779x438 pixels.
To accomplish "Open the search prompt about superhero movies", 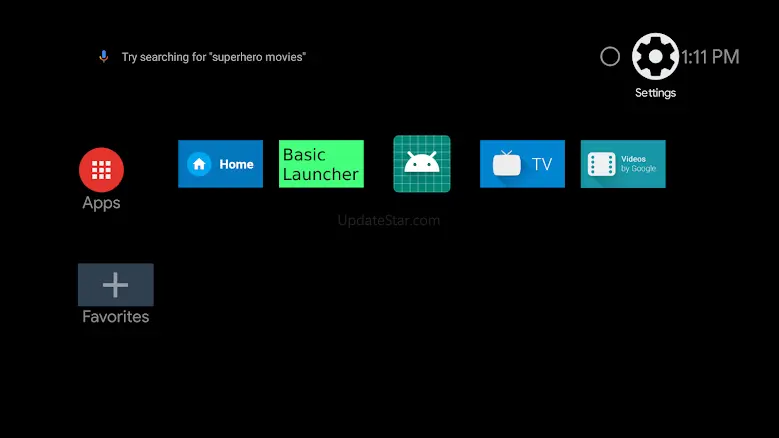I will point(214,57).
